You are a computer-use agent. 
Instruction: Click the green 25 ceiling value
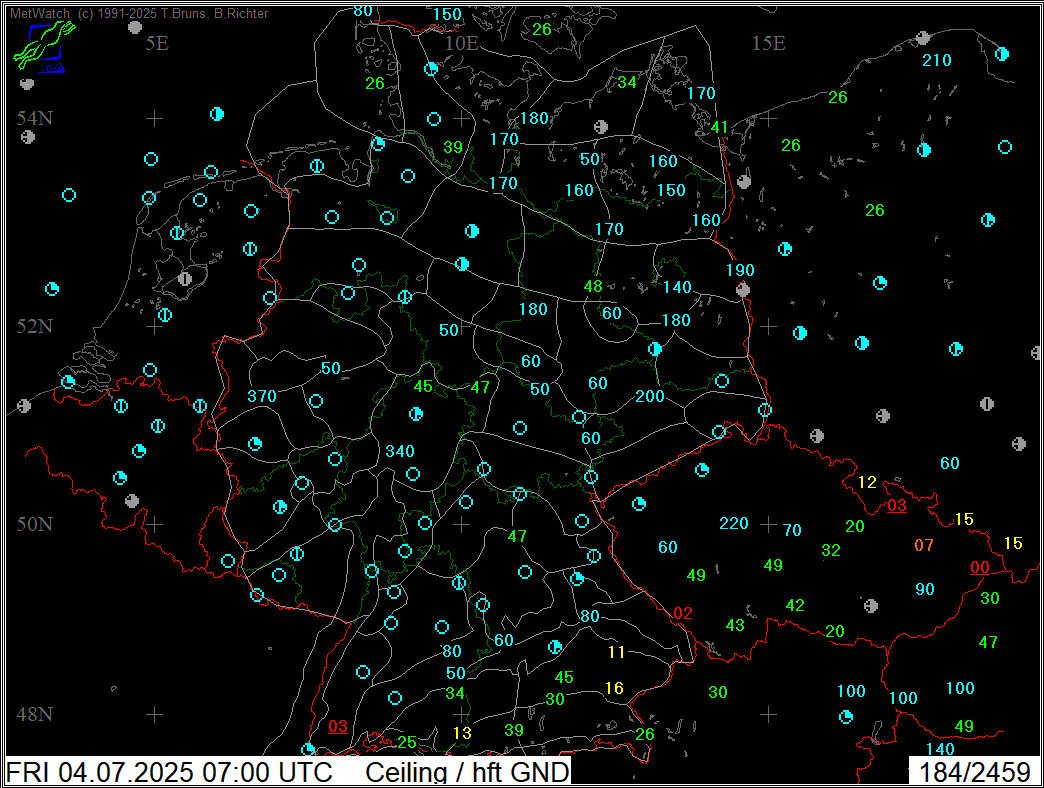pos(407,742)
